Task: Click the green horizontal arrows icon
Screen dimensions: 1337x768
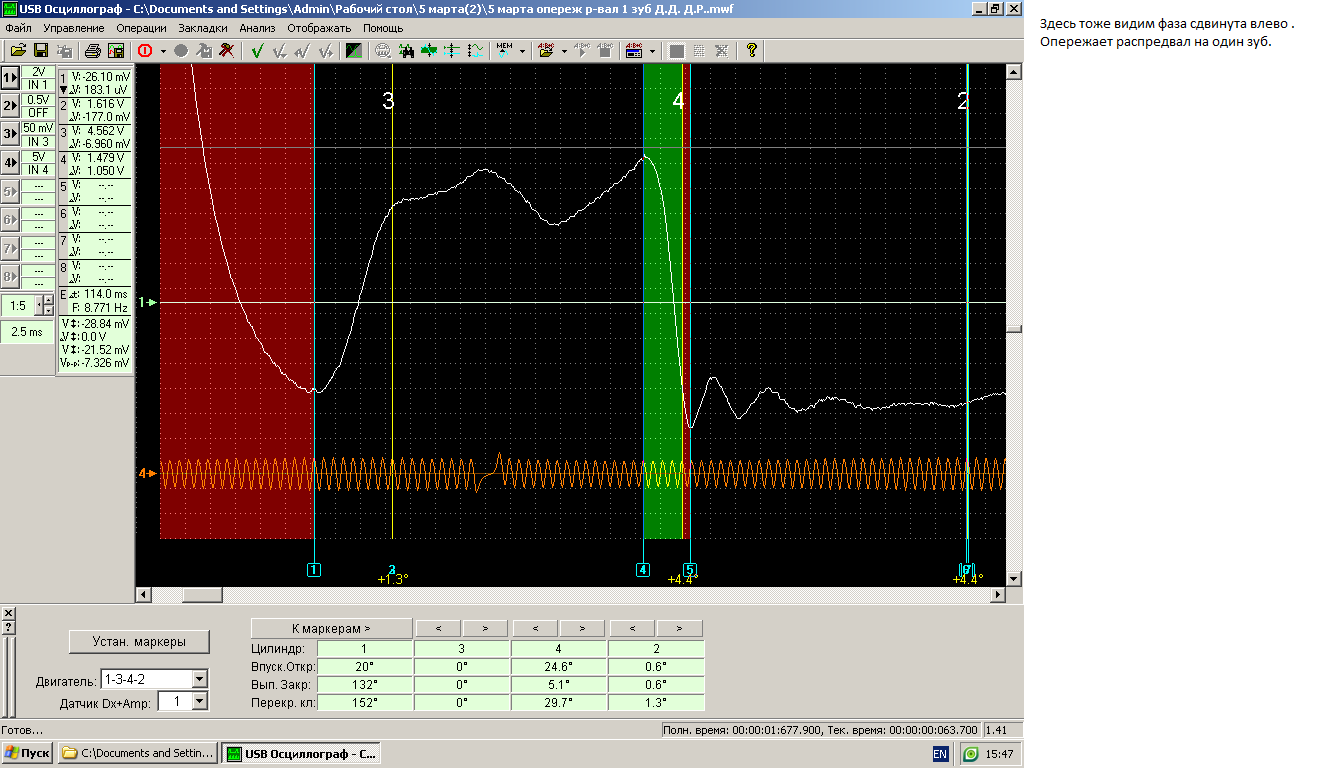Action: (429, 50)
